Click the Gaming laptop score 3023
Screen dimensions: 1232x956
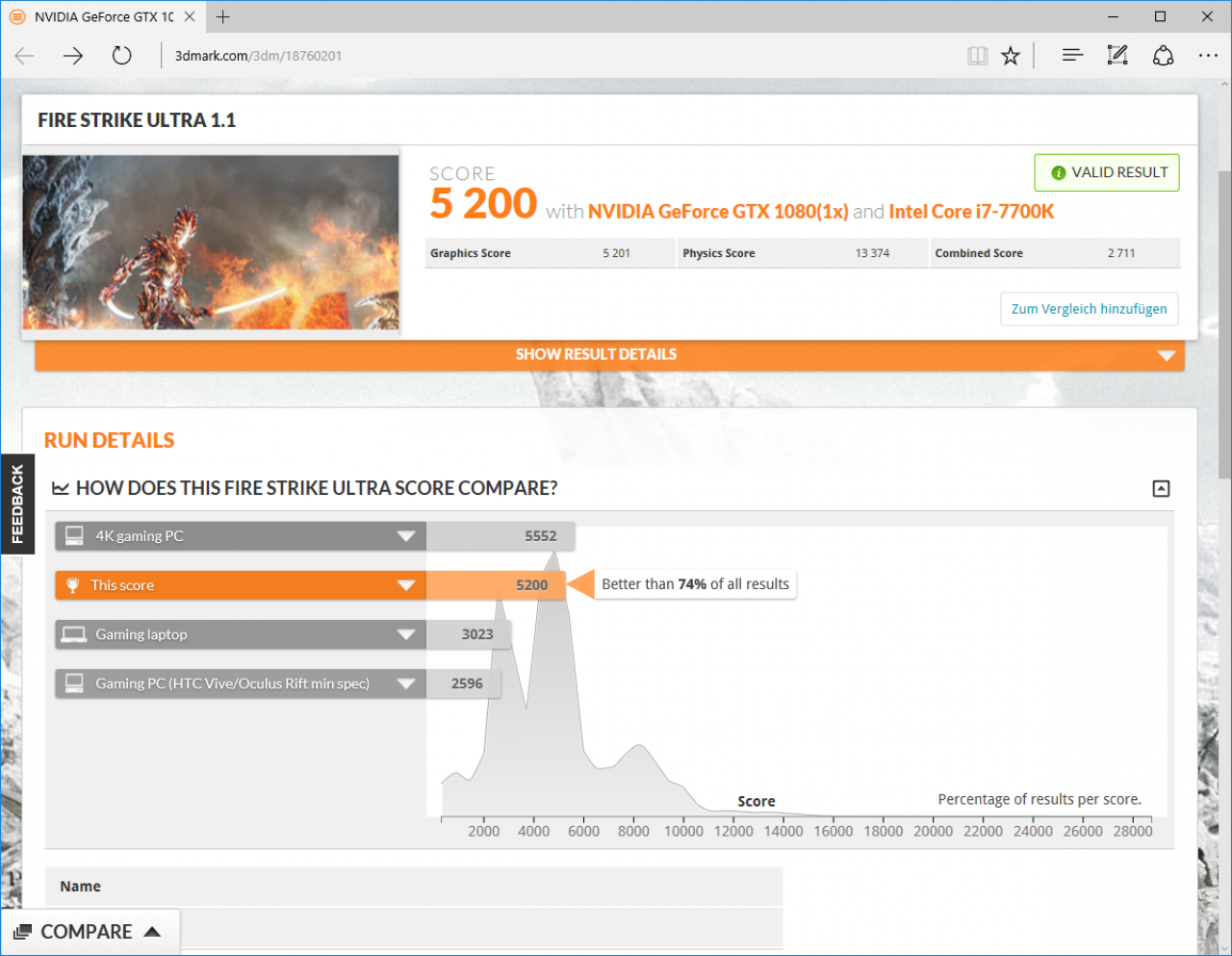(477, 634)
